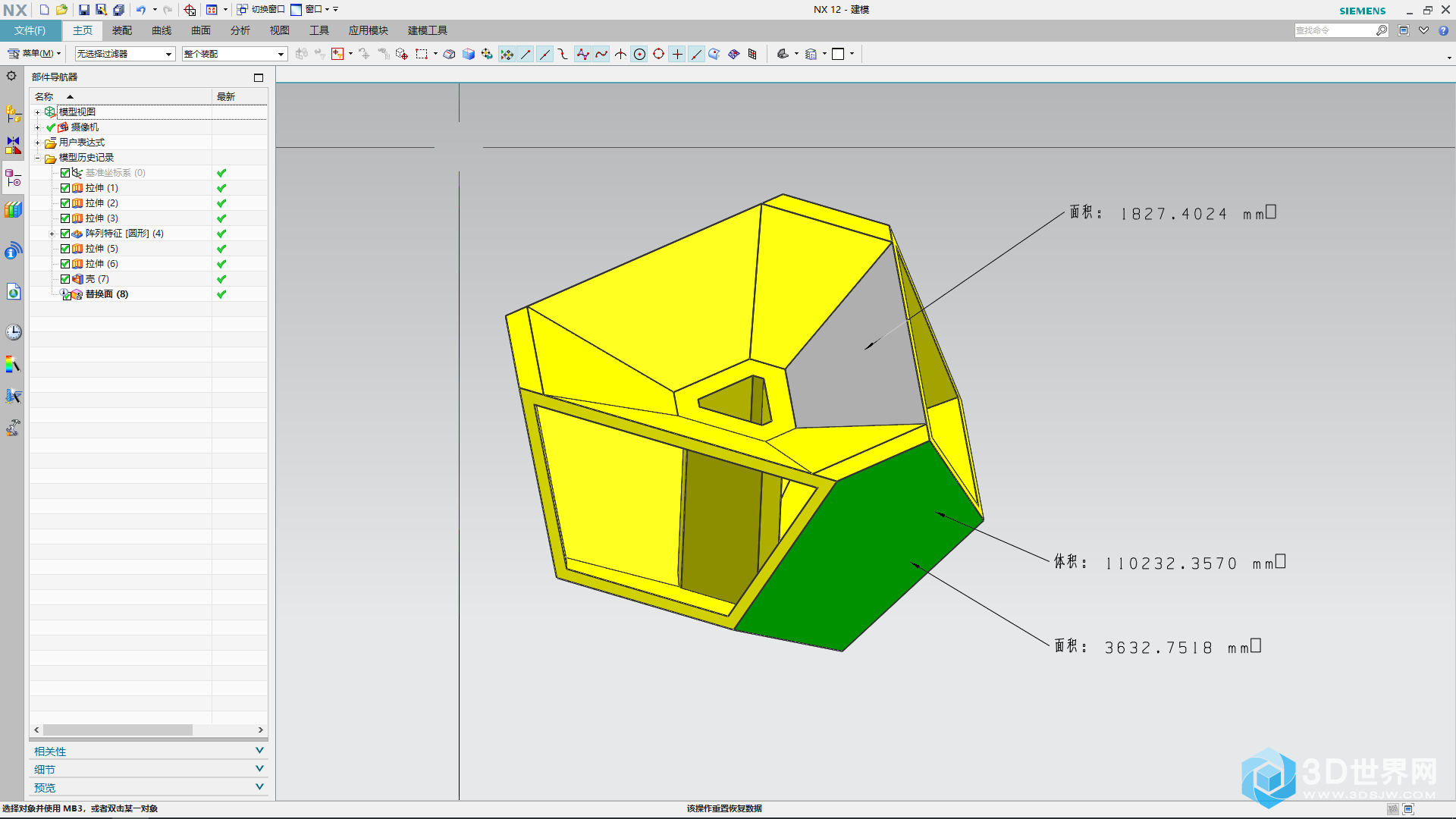This screenshot has height=819, width=1456.
Task: Open the Reuse Library sidebar tab
Action: coord(13,209)
